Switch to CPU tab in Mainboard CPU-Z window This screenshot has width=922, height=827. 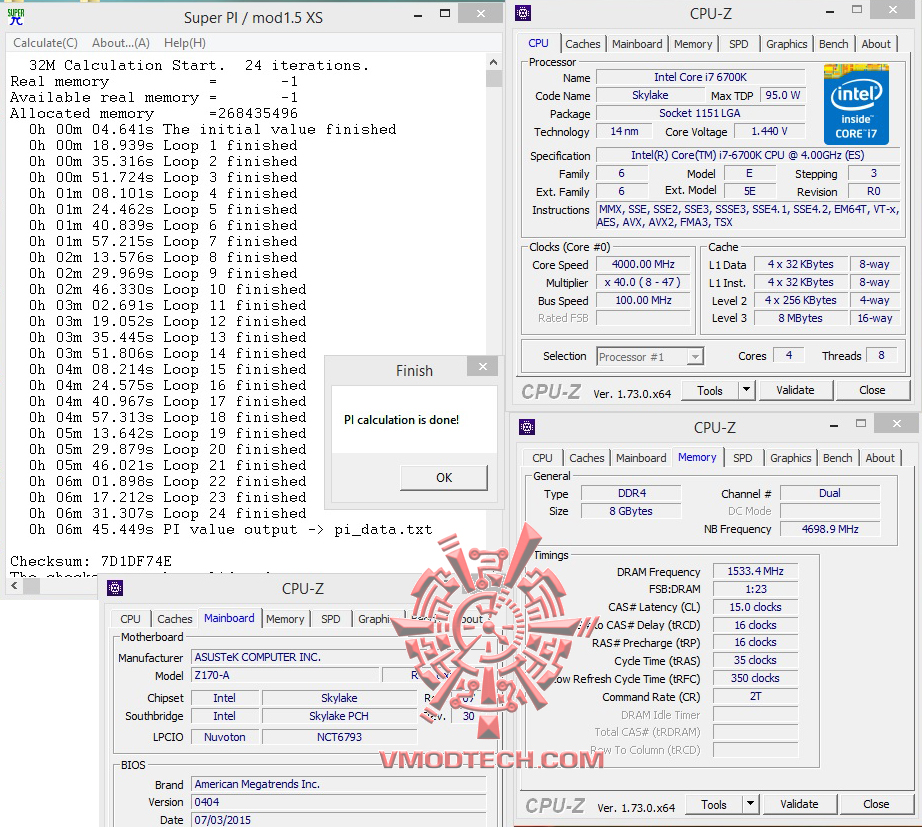pos(131,619)
